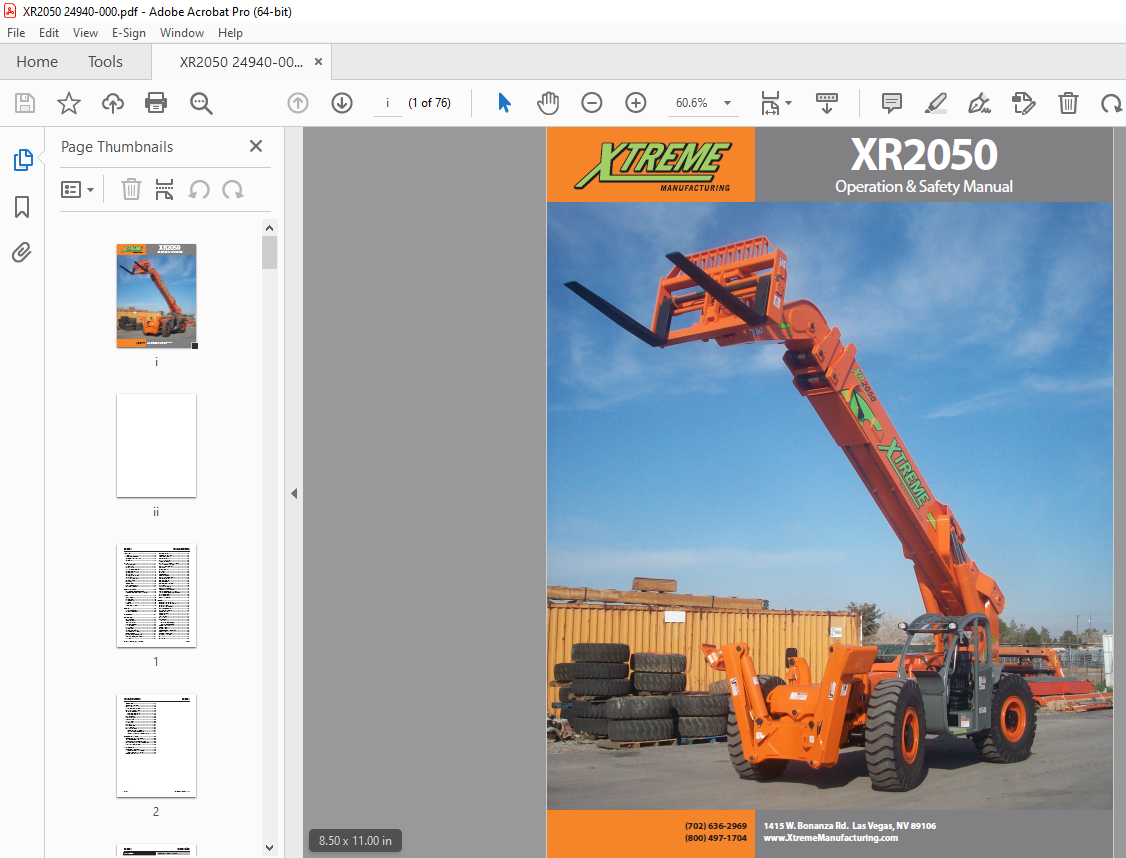Zoom in with plus button
The width and height of the screenshot is (1126, 858).
636,103
